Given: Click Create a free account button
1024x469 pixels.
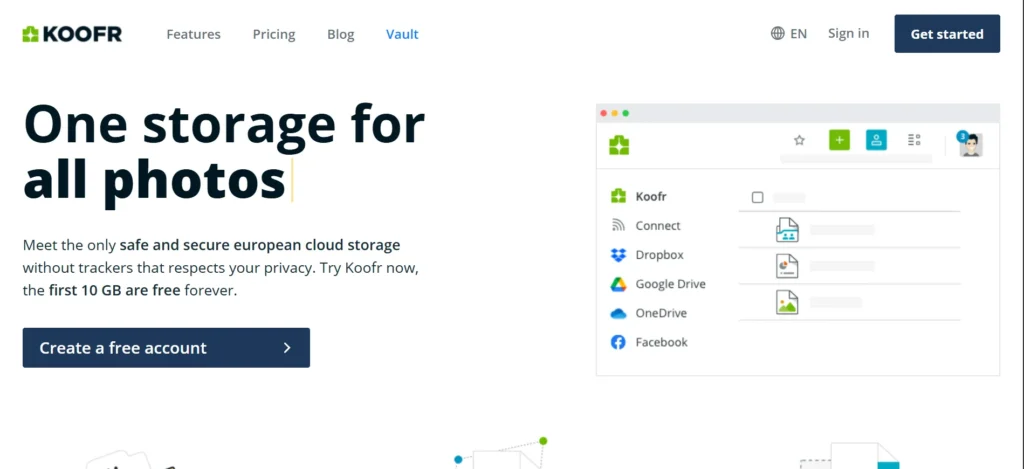Looking at the screenshot, I should point(166,348).
